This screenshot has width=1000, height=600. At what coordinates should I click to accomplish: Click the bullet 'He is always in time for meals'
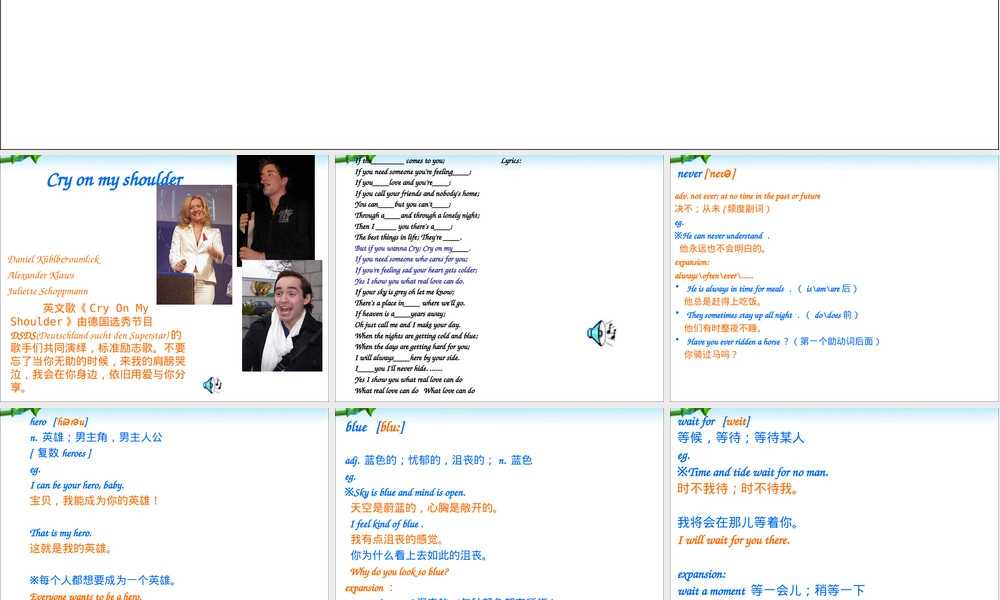click(735, 289)
